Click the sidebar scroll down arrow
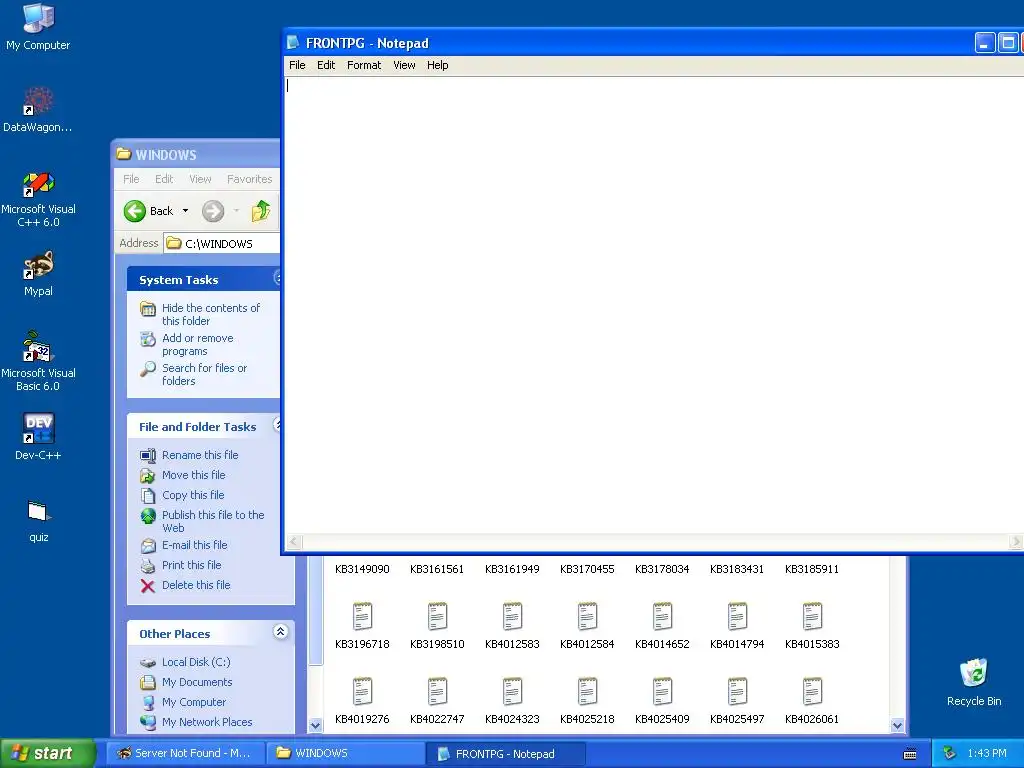The width and height of the screenshot is (1024, 768). [315, 725]
